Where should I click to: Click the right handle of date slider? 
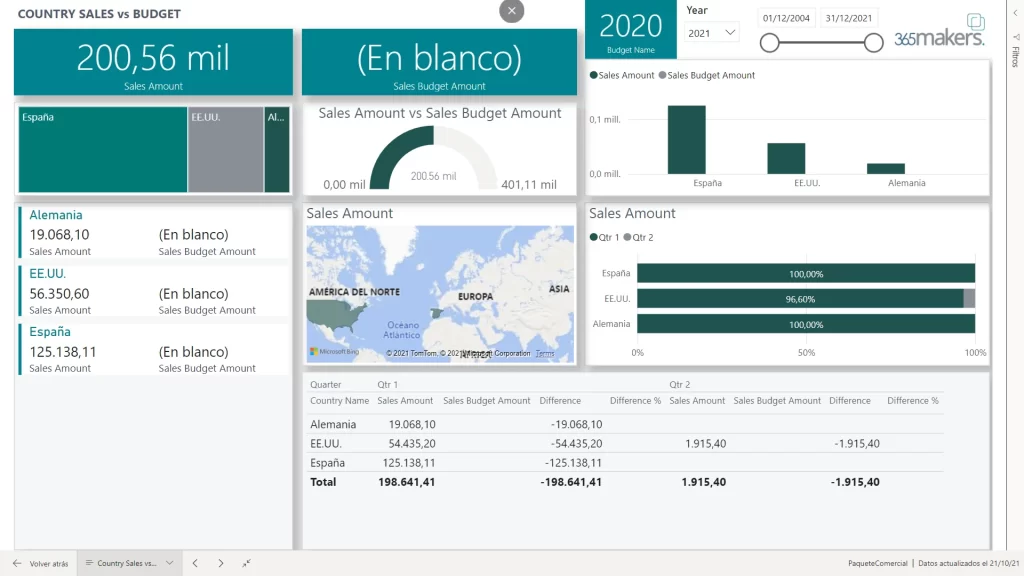pyautogui.click(x=873, y=42)
